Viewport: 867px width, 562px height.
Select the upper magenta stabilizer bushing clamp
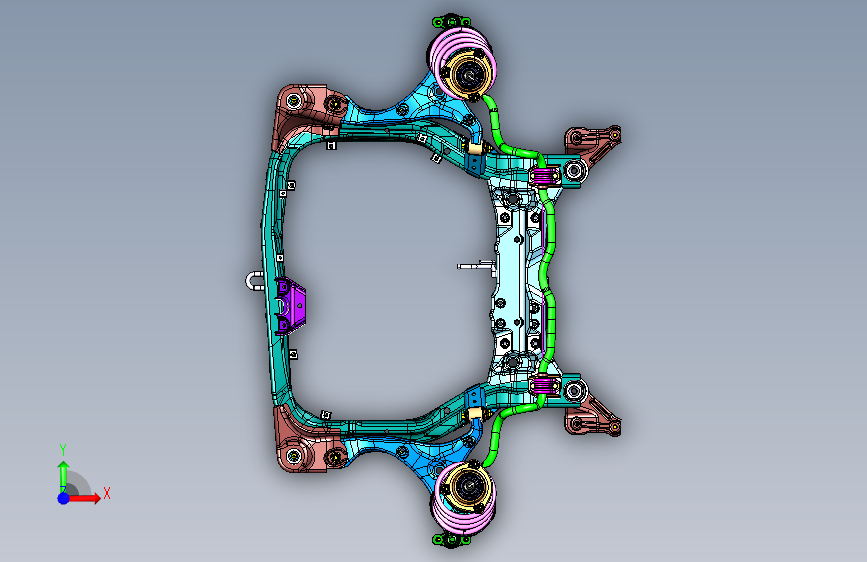click(x=545, y=176)
